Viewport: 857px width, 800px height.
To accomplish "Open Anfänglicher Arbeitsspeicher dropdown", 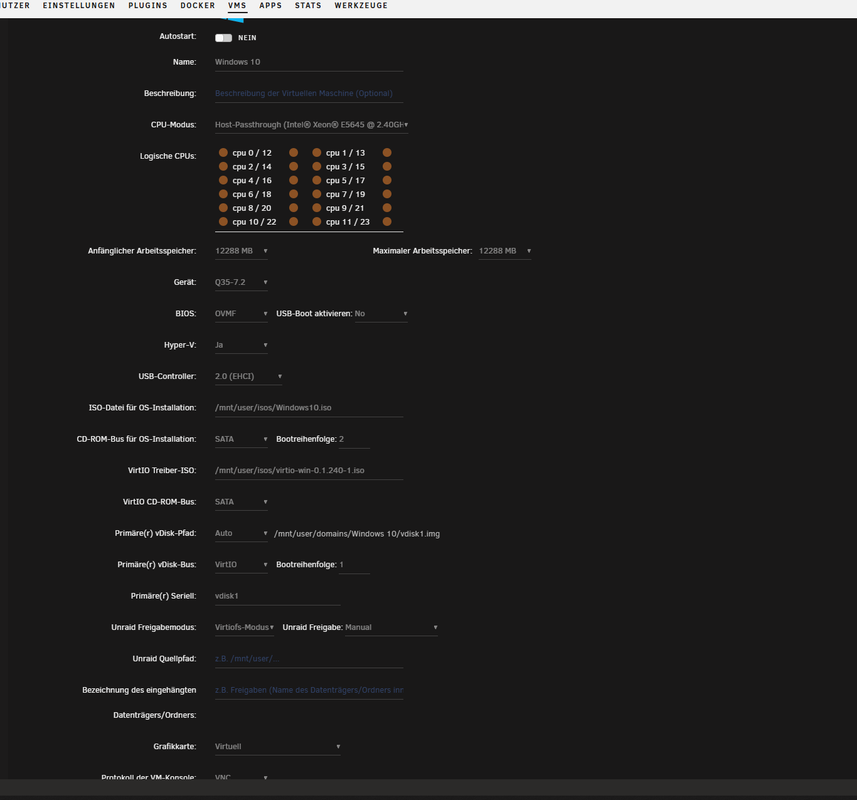I will 241,251.
